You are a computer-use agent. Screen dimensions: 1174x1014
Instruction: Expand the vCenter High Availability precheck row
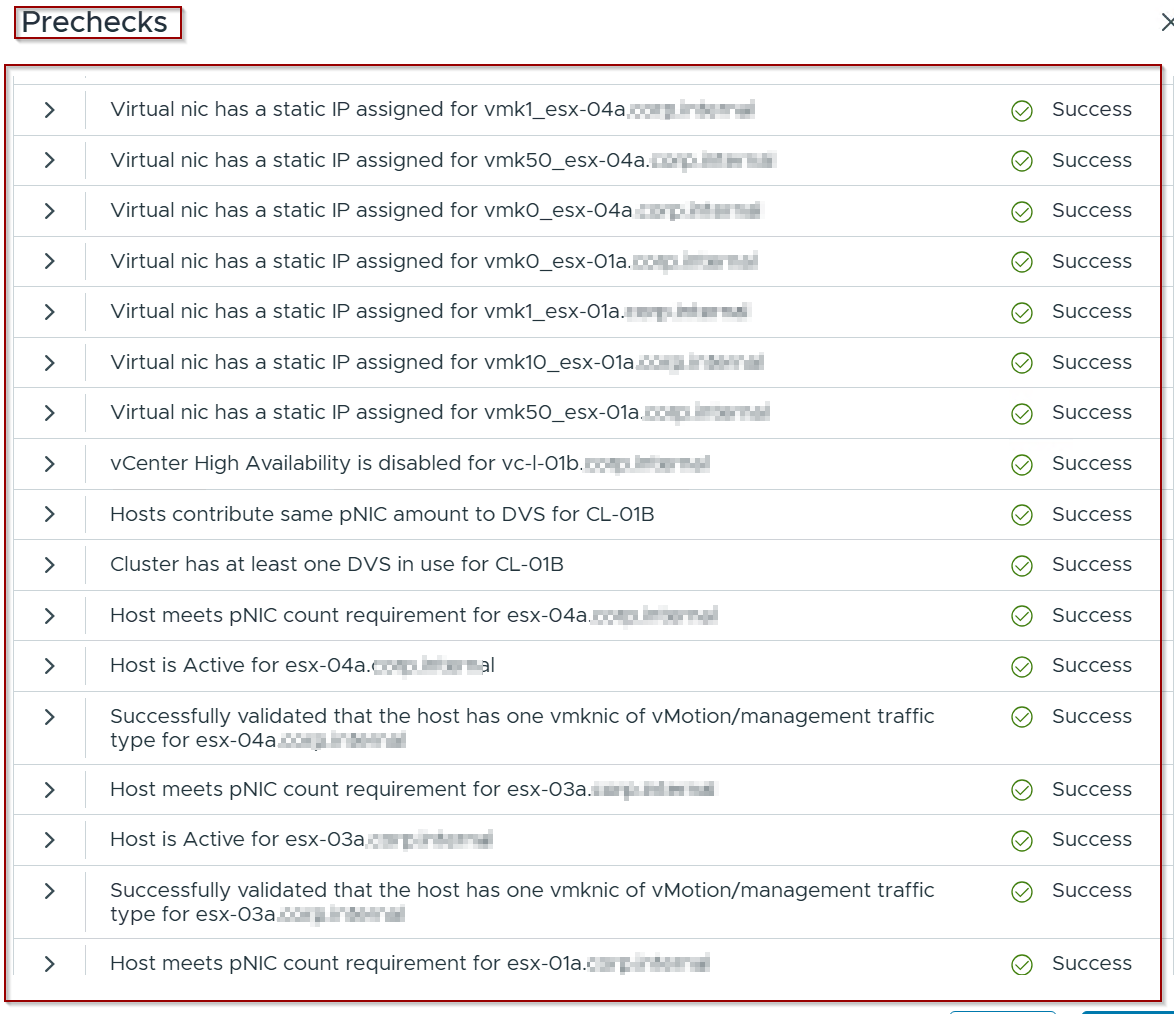coord(49,464)
